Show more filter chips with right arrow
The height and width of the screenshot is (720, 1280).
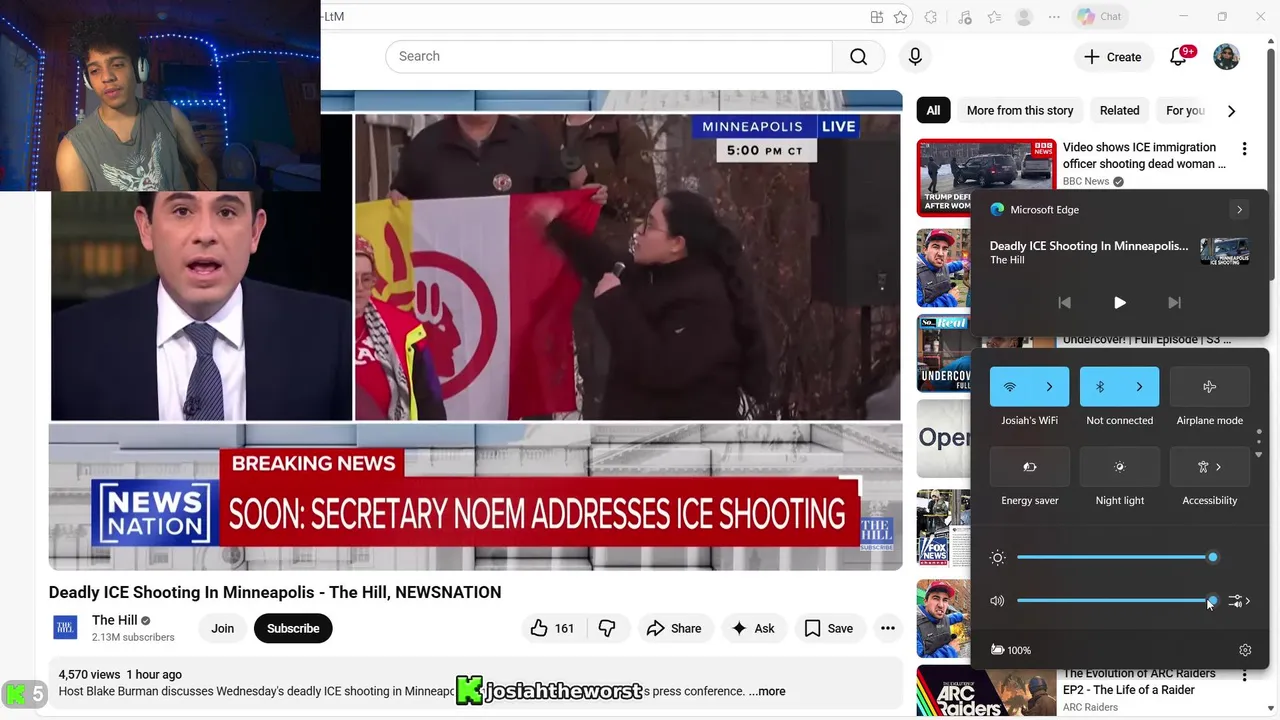point(1231,111)
